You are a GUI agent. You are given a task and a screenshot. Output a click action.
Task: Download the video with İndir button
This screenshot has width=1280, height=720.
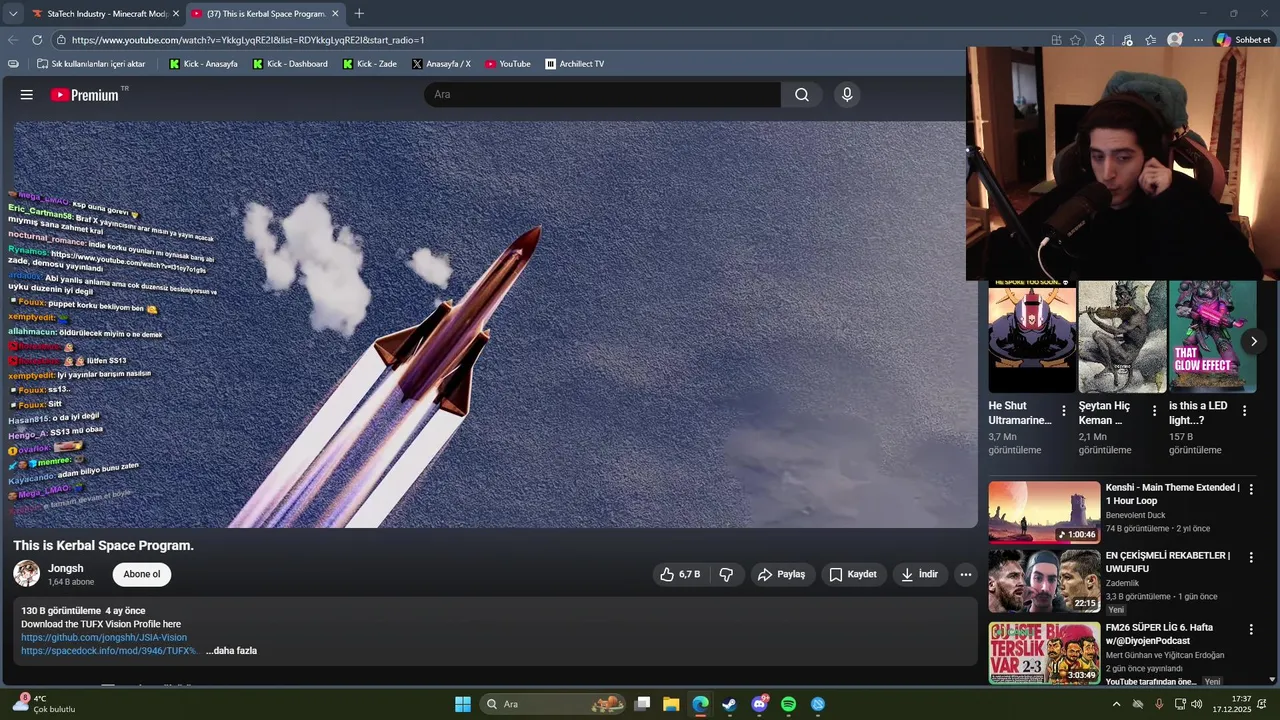pyautogui.click(x=920, y=574)
